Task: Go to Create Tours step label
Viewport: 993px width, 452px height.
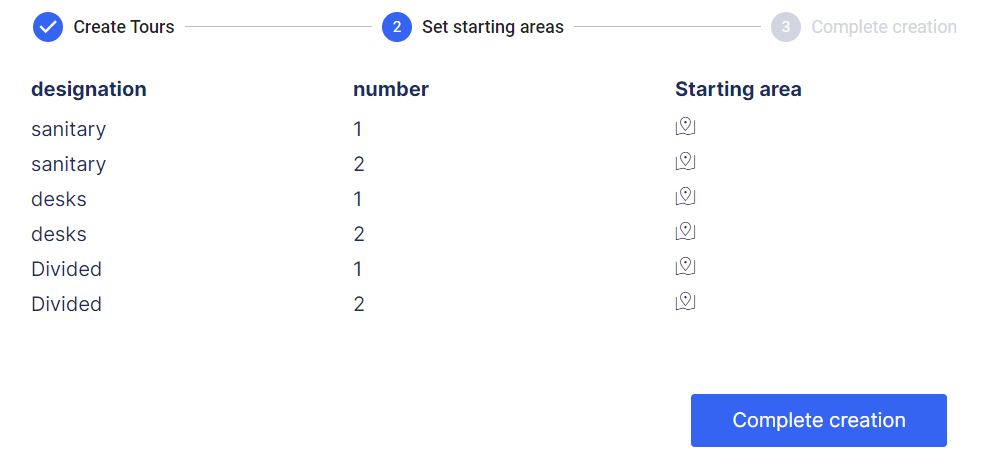Action: [124, 27]
